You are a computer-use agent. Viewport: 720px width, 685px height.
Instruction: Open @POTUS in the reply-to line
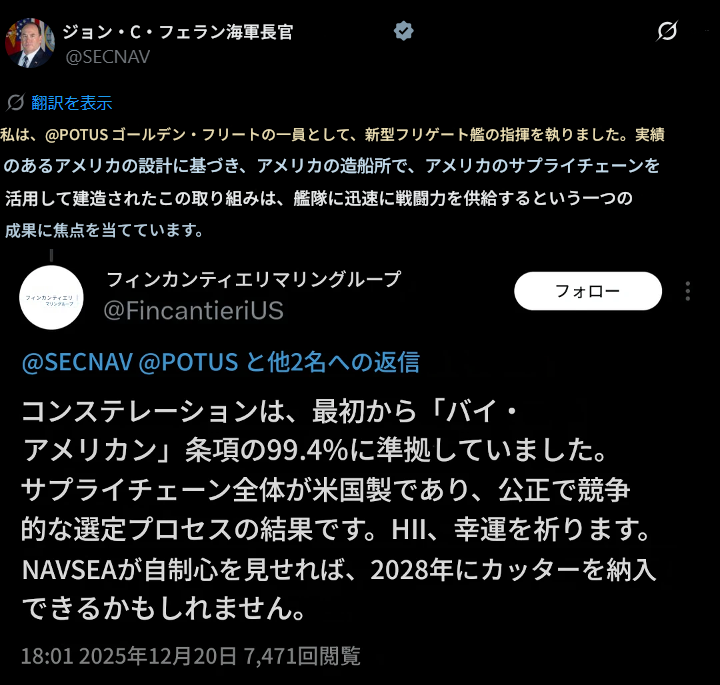[188, 362]
